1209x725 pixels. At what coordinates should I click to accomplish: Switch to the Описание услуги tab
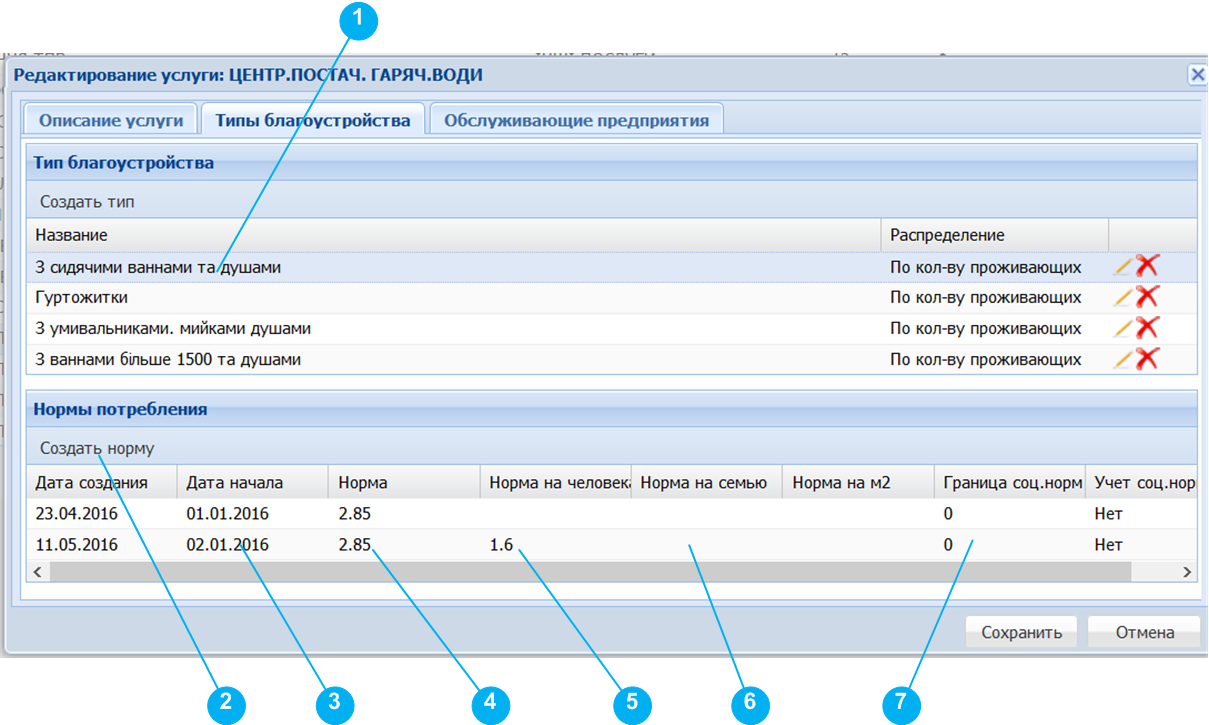coord(111,120)
